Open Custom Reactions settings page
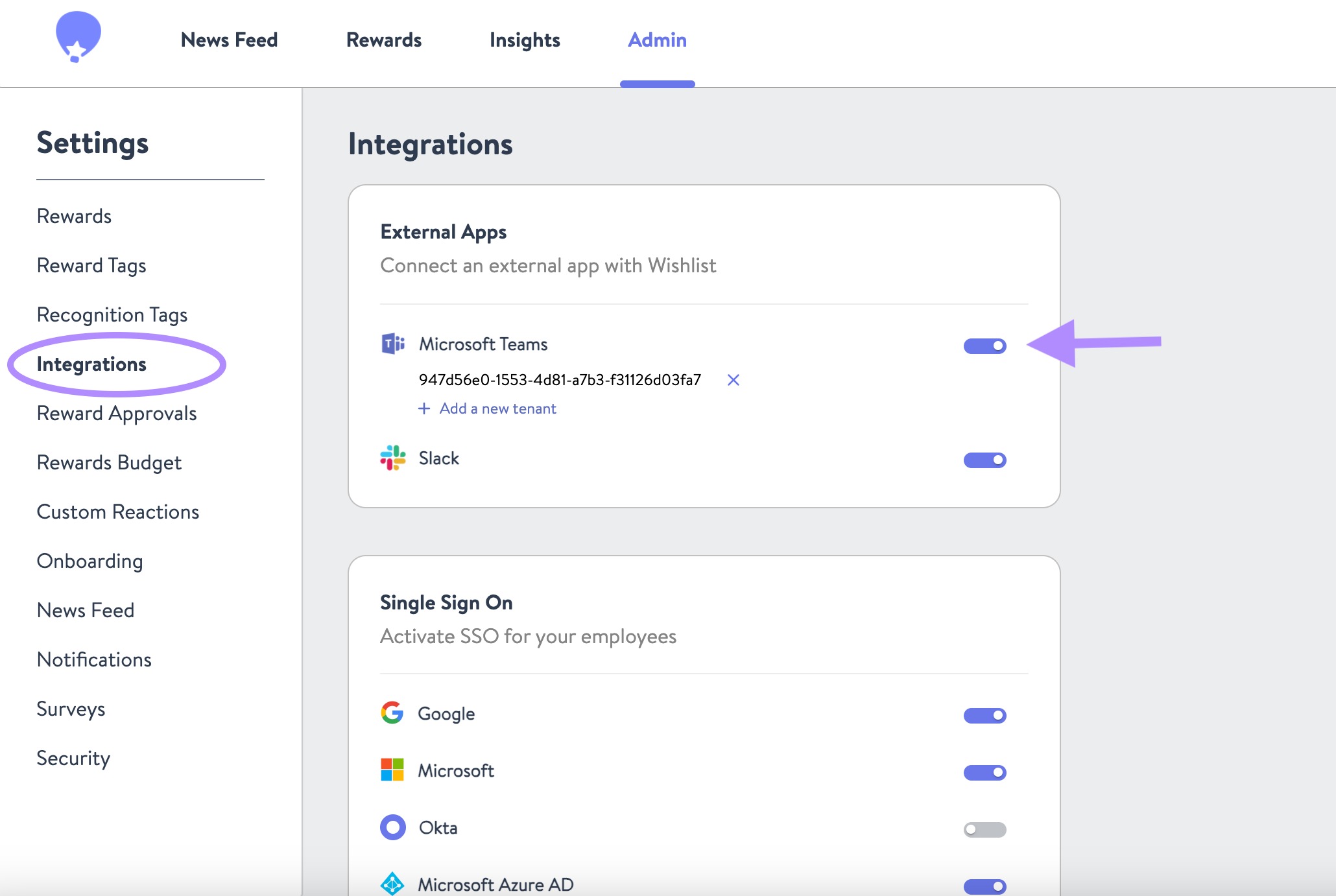 pos(118,512)
